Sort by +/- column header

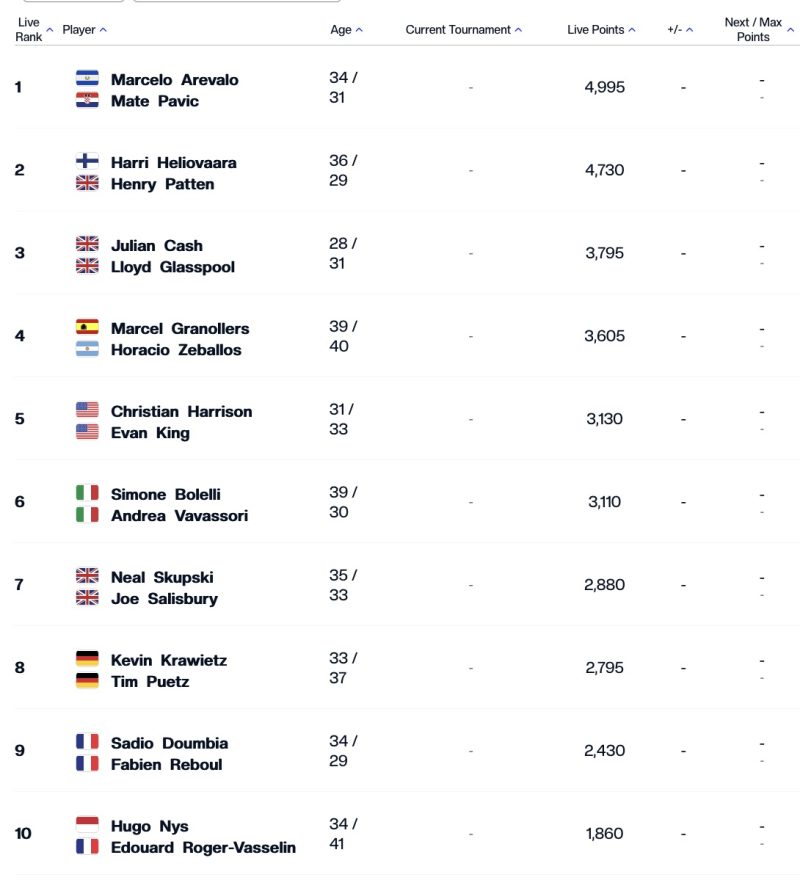pyautogui.click(x=680, y=30)
